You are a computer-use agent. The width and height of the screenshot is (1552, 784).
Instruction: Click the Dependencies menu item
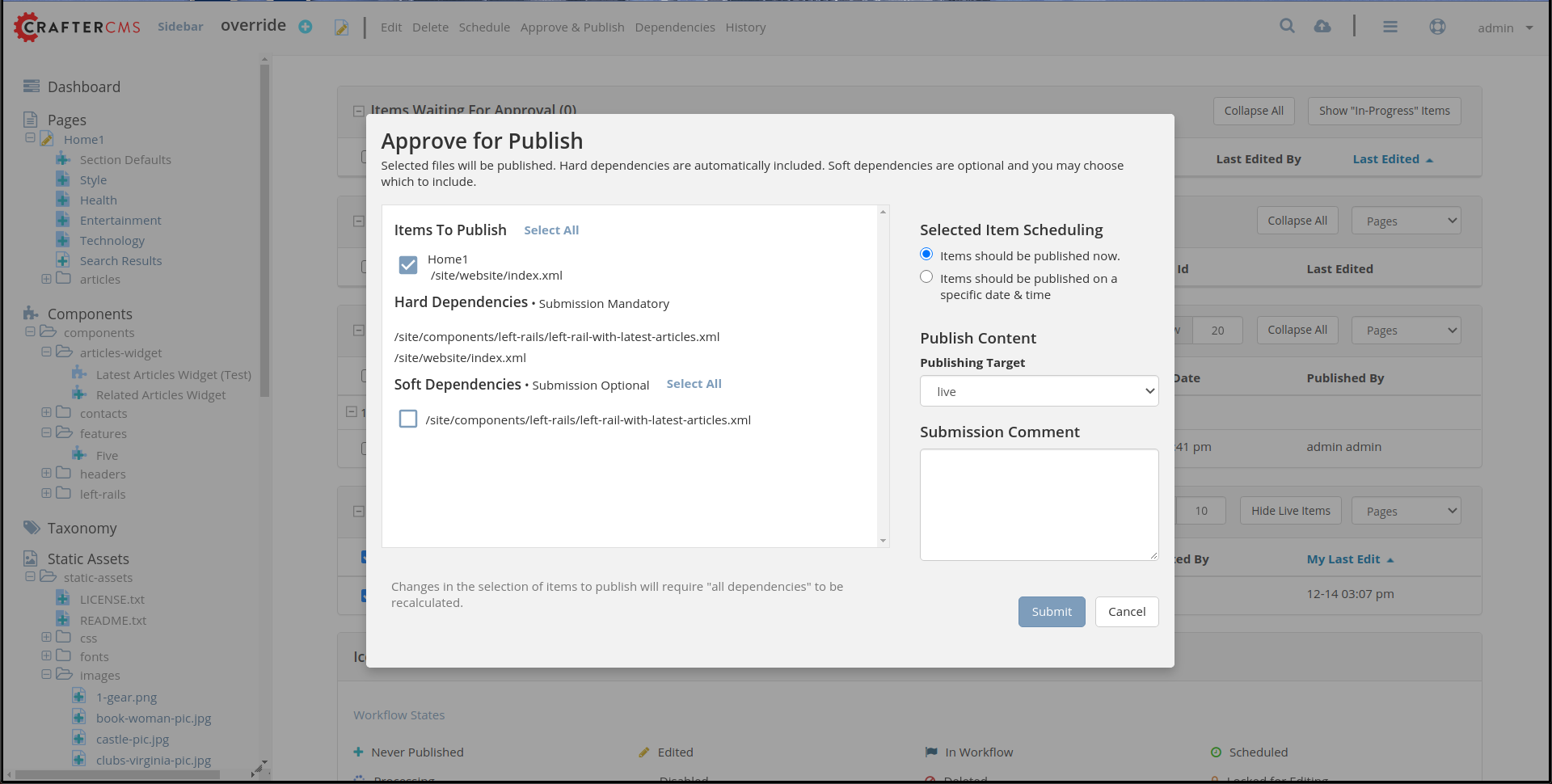675,27
